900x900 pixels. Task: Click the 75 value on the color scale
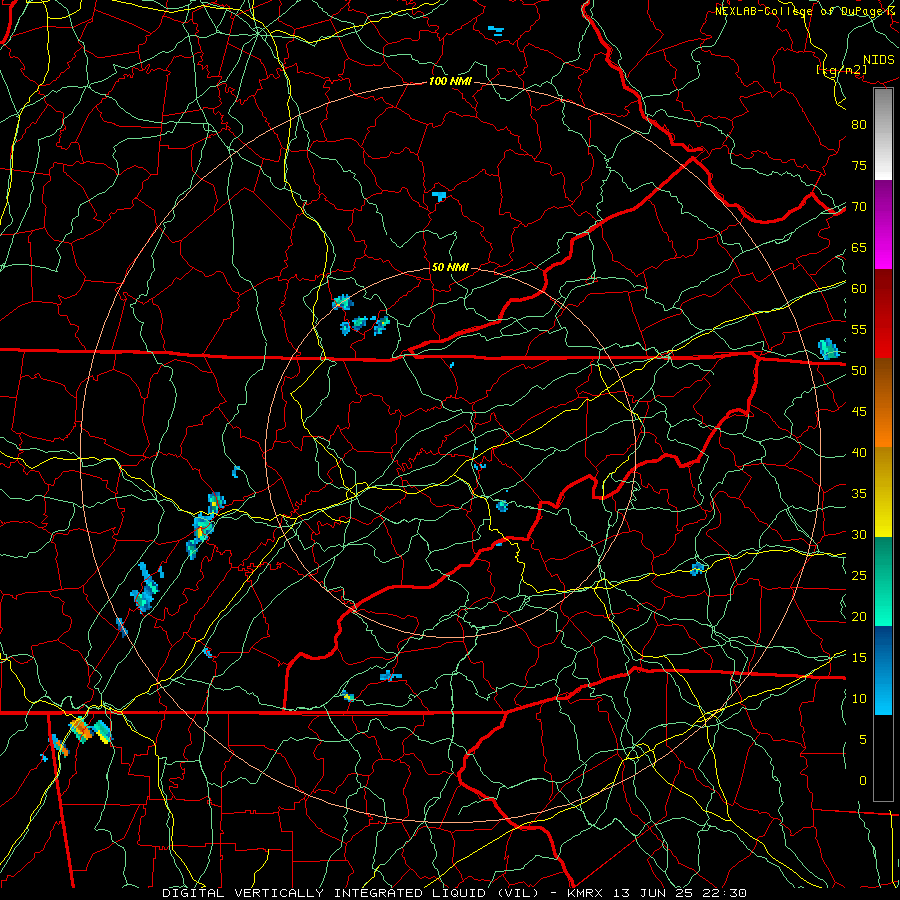click(859, 165)
